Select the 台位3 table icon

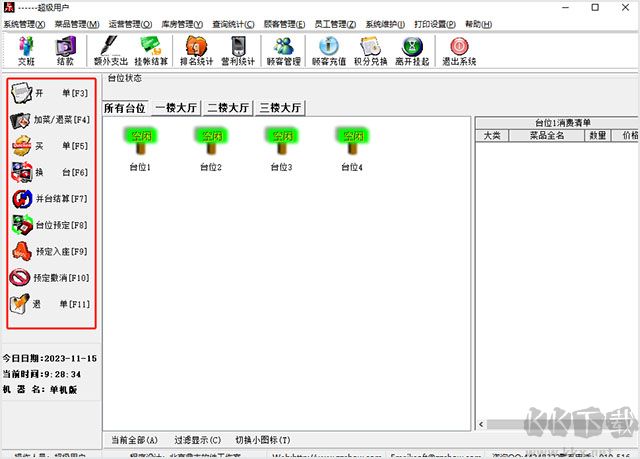(282, 149)
